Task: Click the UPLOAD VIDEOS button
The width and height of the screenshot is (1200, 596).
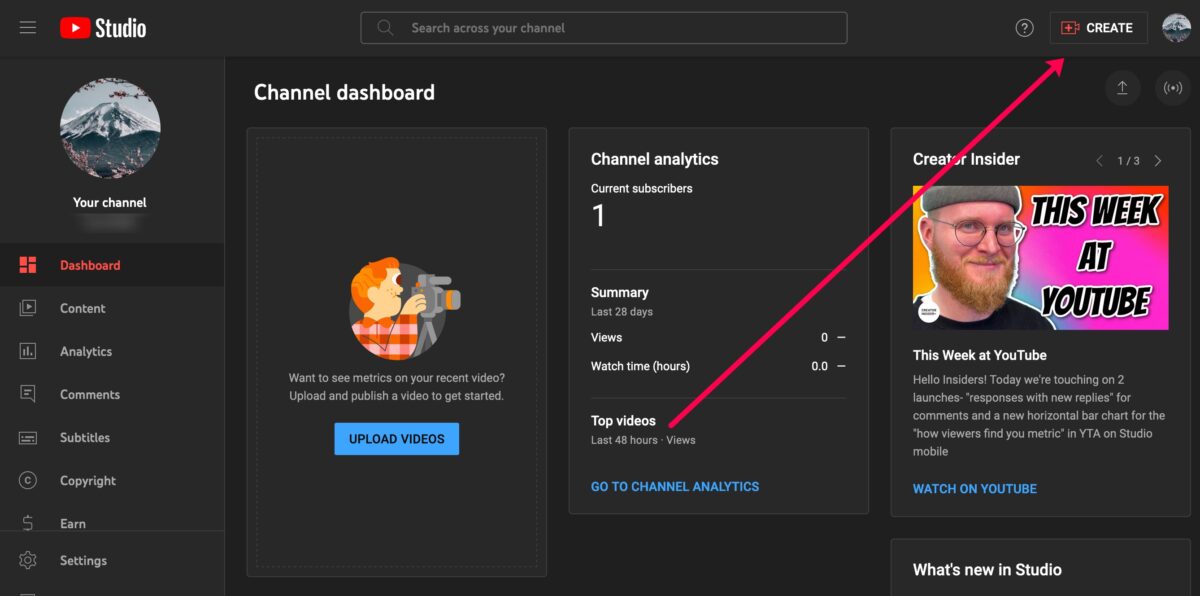Action: coord(397,439)
